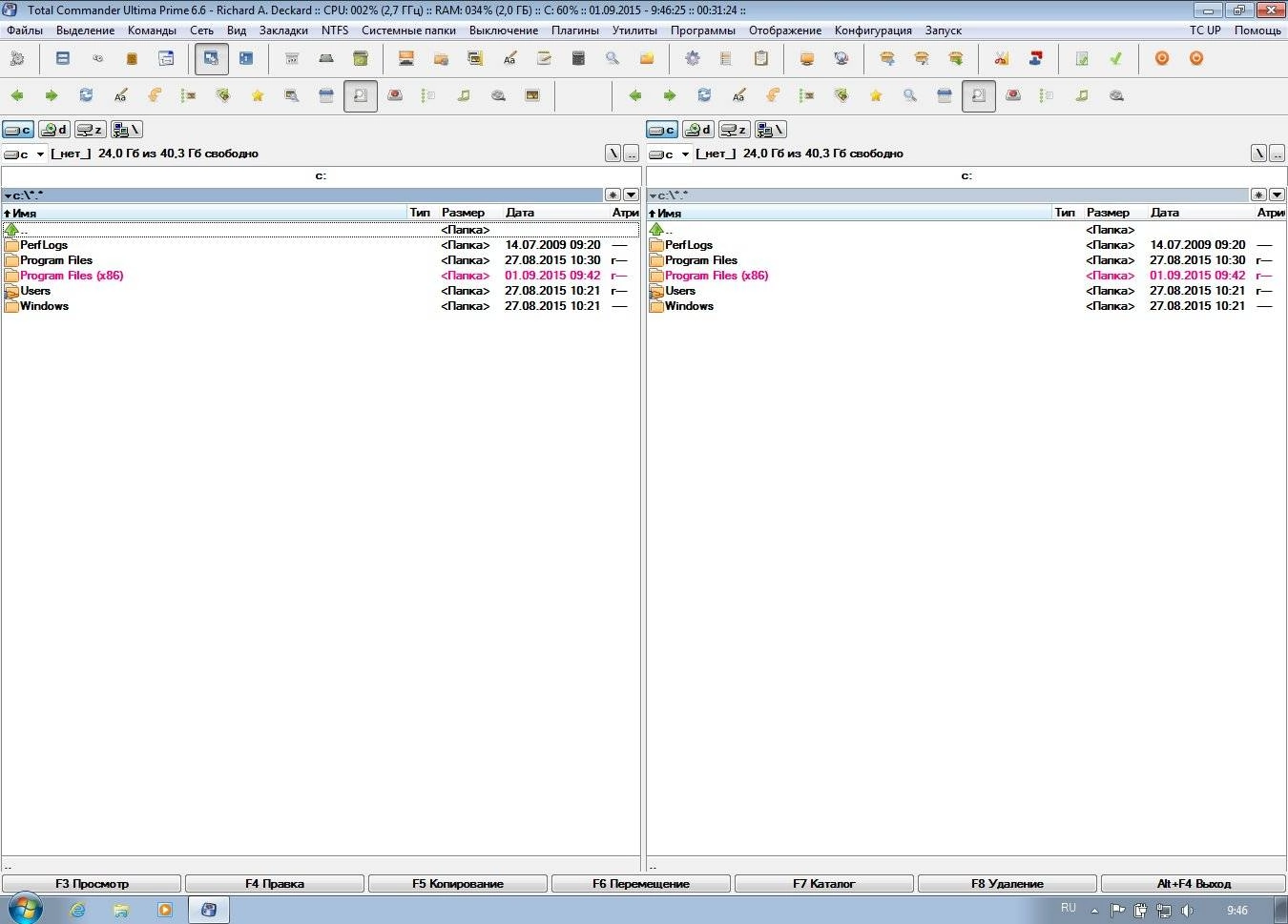Open the Закладки menu

(x=283, y=31)
